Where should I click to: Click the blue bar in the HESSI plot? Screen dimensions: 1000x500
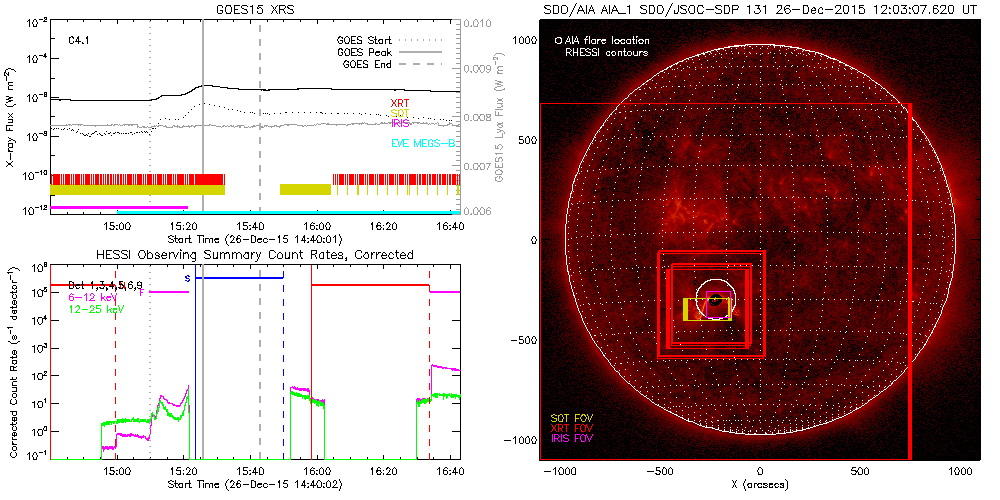(240, 278)
